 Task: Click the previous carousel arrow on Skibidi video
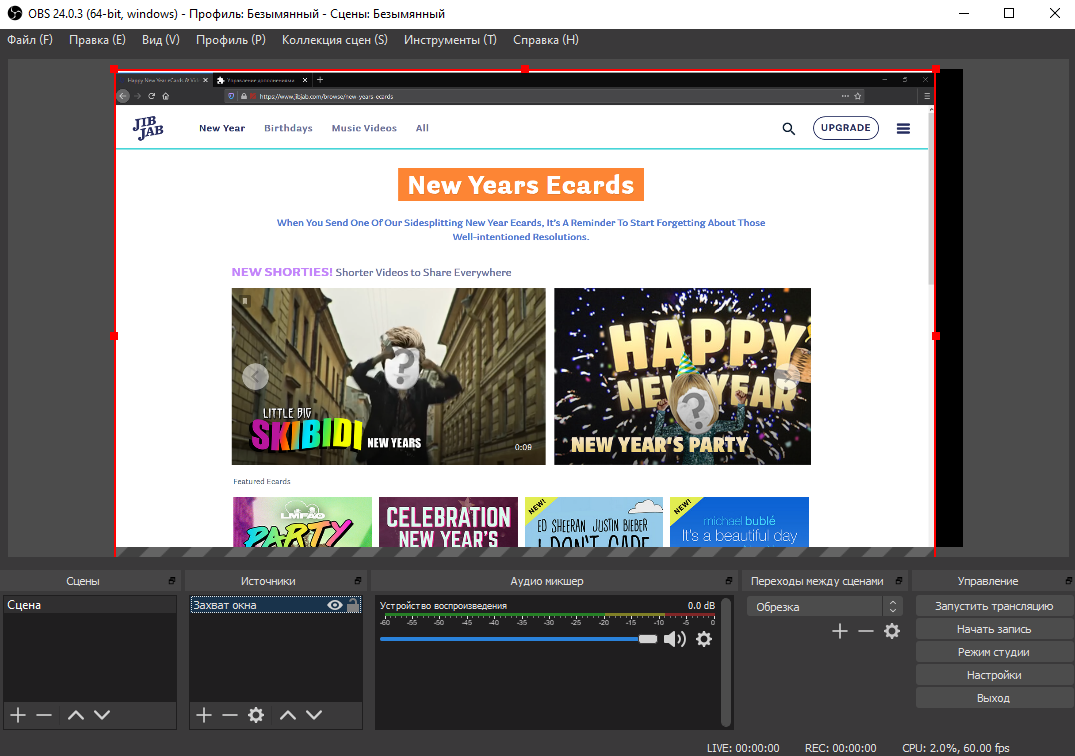(x=255, y=376)
